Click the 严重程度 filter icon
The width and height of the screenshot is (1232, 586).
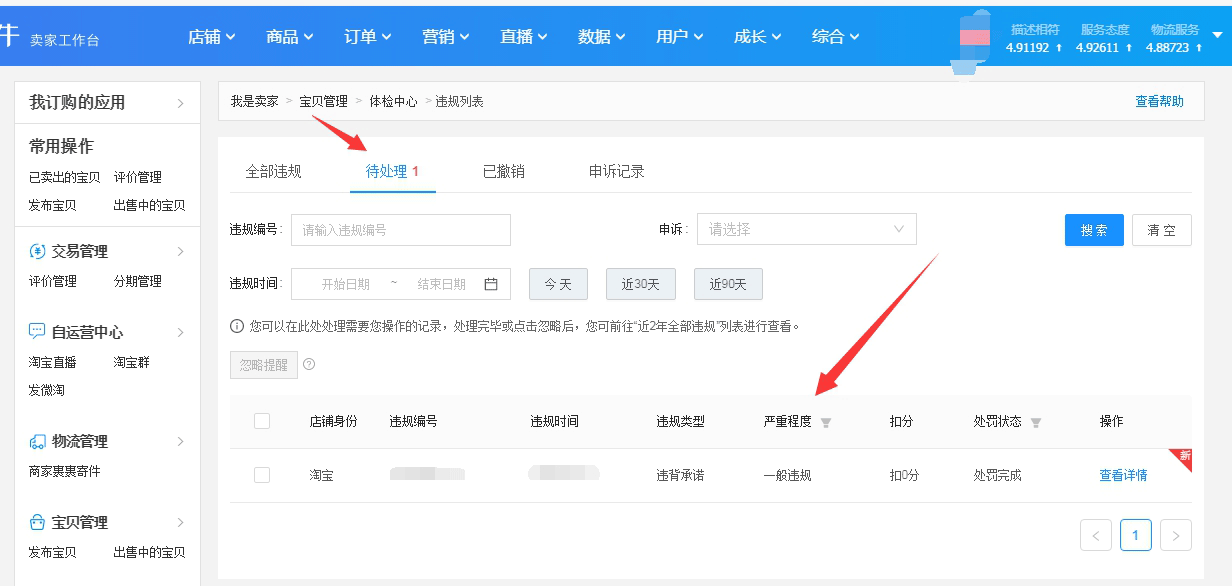(x=826, y=422)
